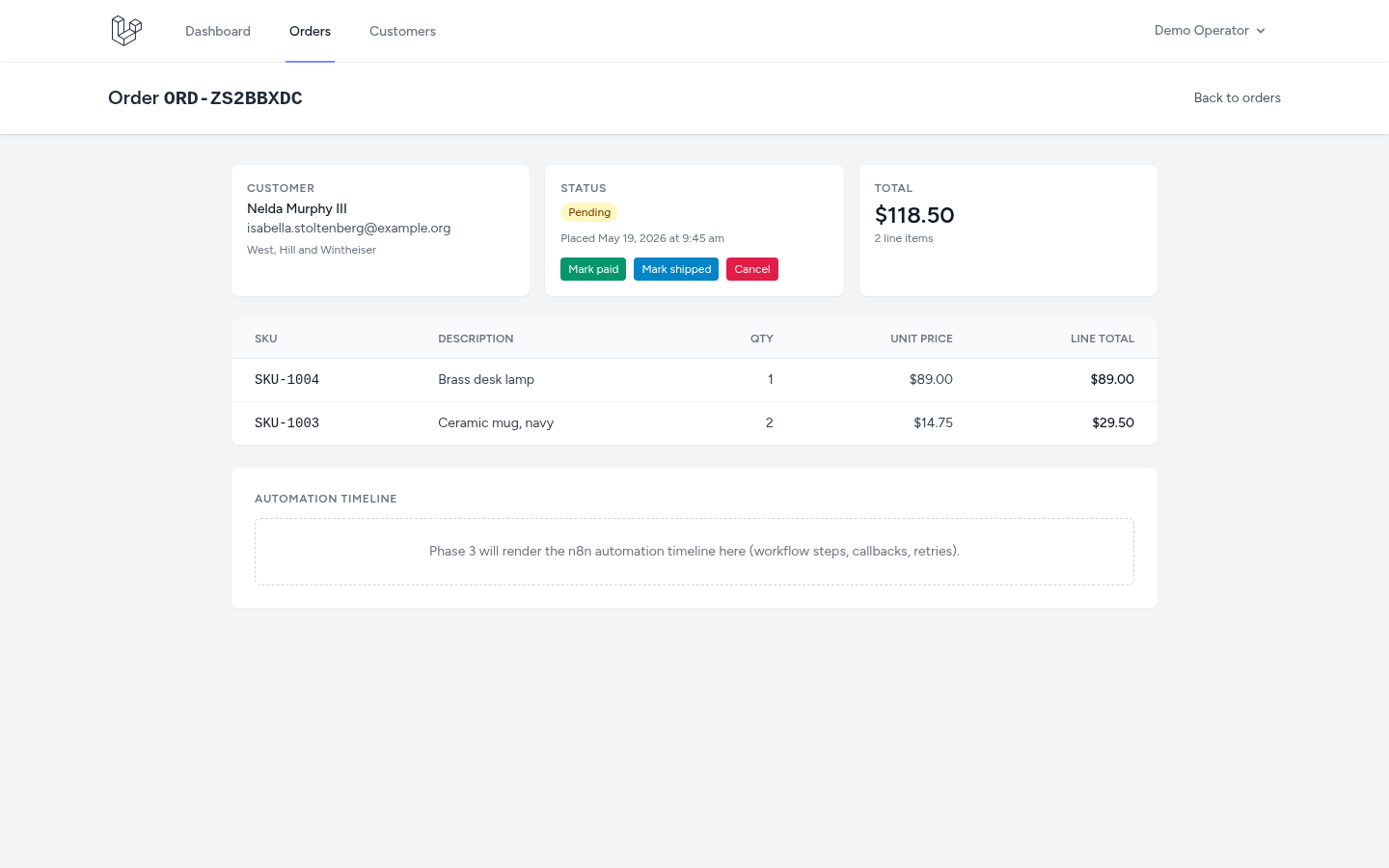This screenshot has width=1389, height=868.
Task: Mark the order as paid
Action: coord(593,269)
